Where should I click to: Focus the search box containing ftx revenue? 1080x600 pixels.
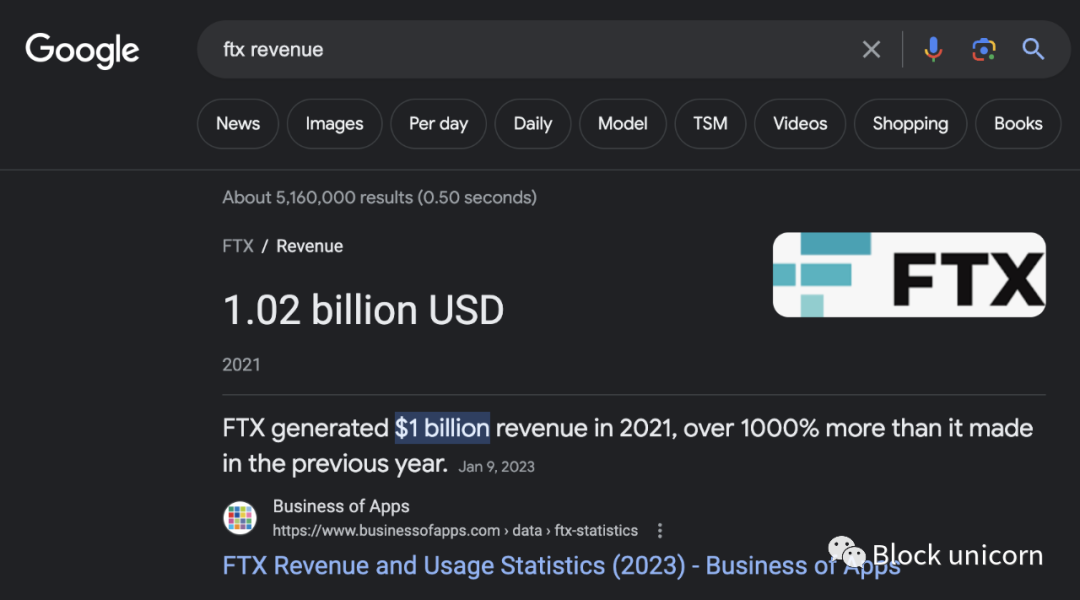pyautogui.click(x=520, y=50)
